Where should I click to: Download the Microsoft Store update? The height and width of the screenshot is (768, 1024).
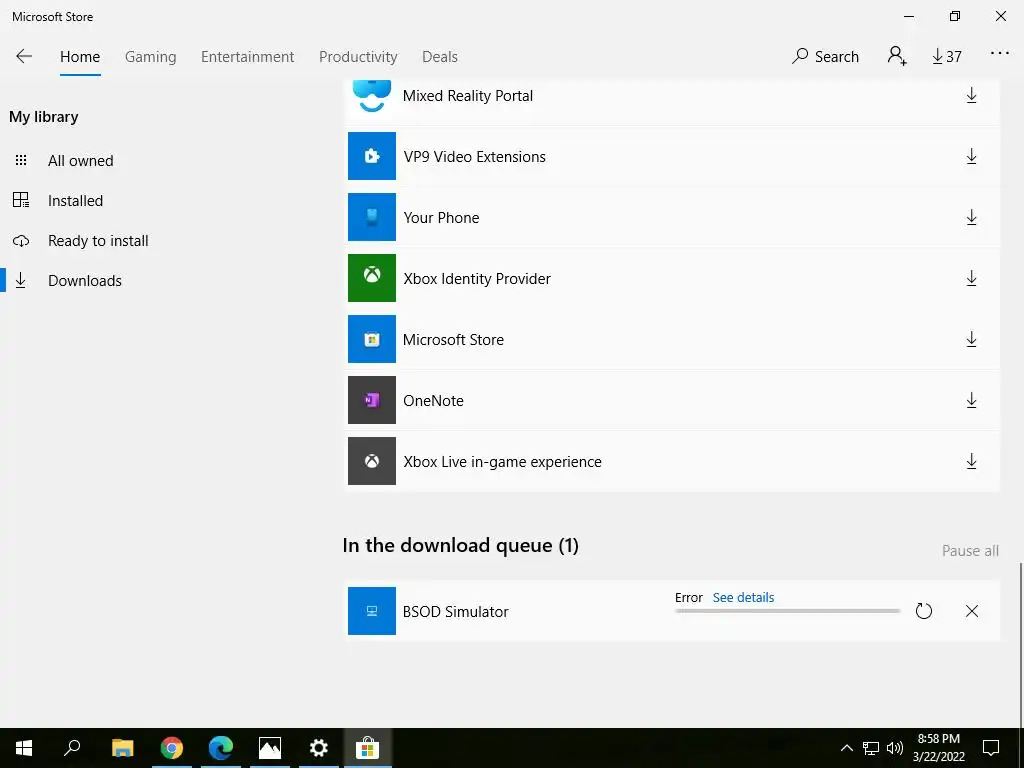(x=971, y=340)
